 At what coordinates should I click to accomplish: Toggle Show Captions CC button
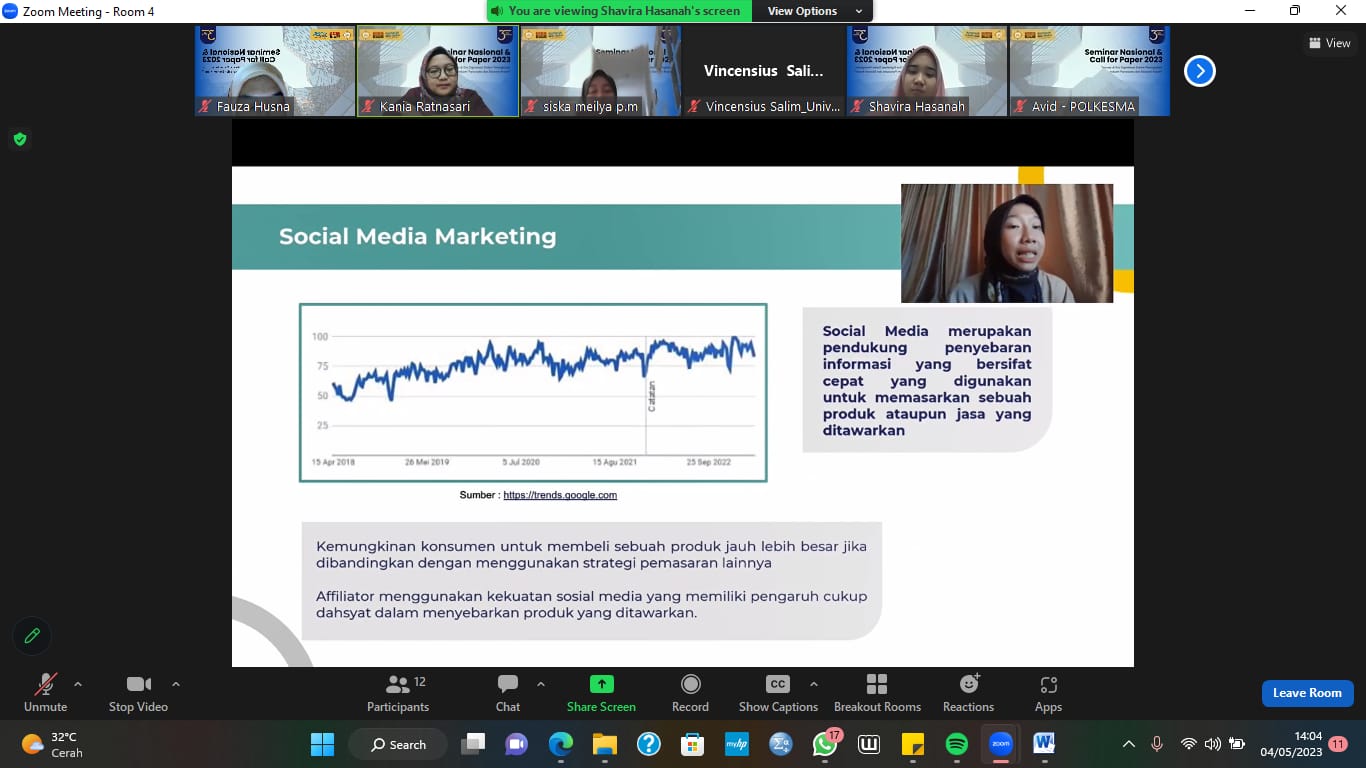pyautogui.click(x=778, y=684)
